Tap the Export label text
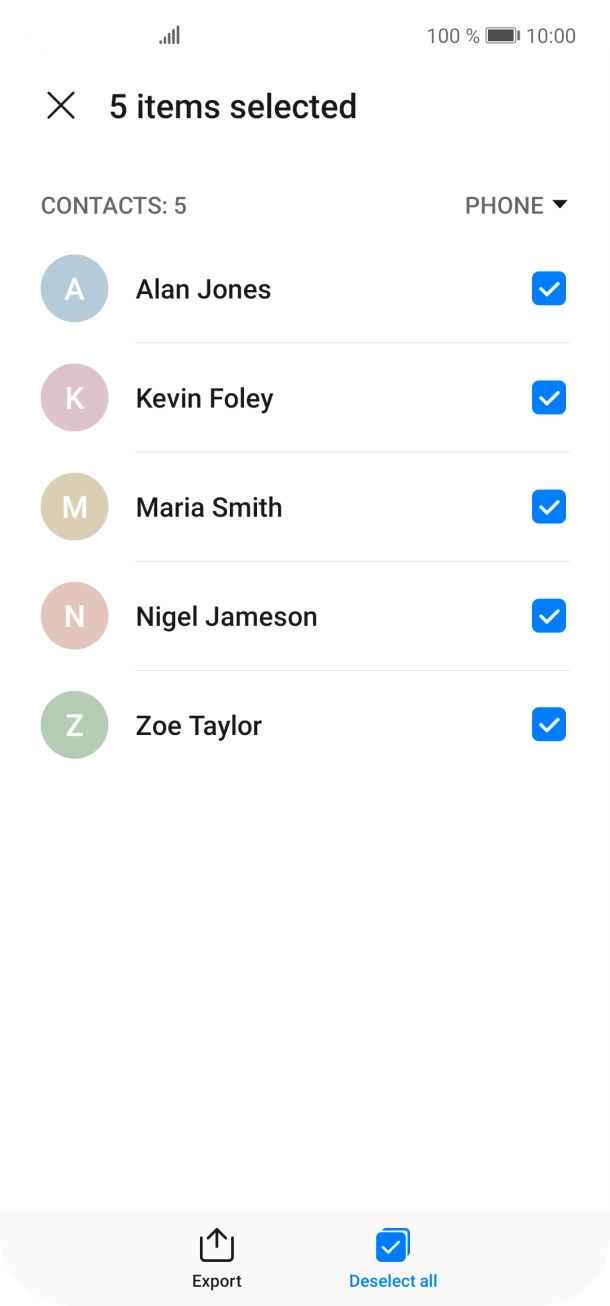Image resolution: width=610 pixels, height=1306 pixels. tap(217, 1281)
